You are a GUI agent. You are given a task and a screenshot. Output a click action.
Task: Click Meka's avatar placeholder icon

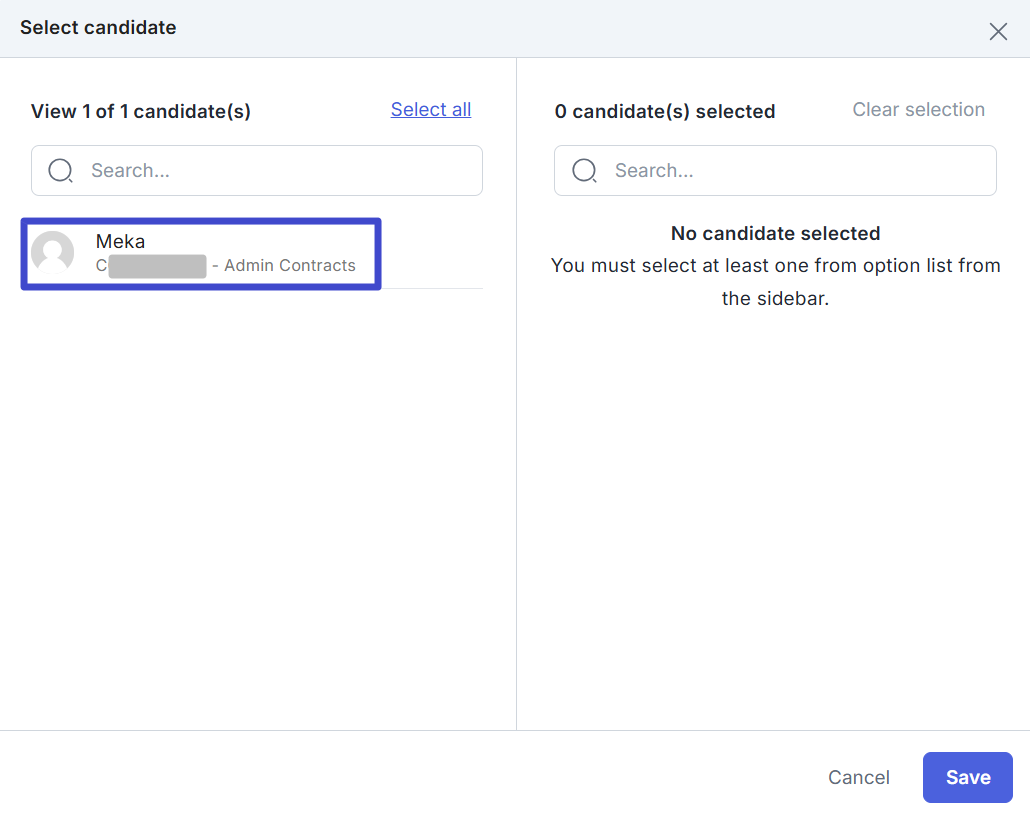click(52, 252)
